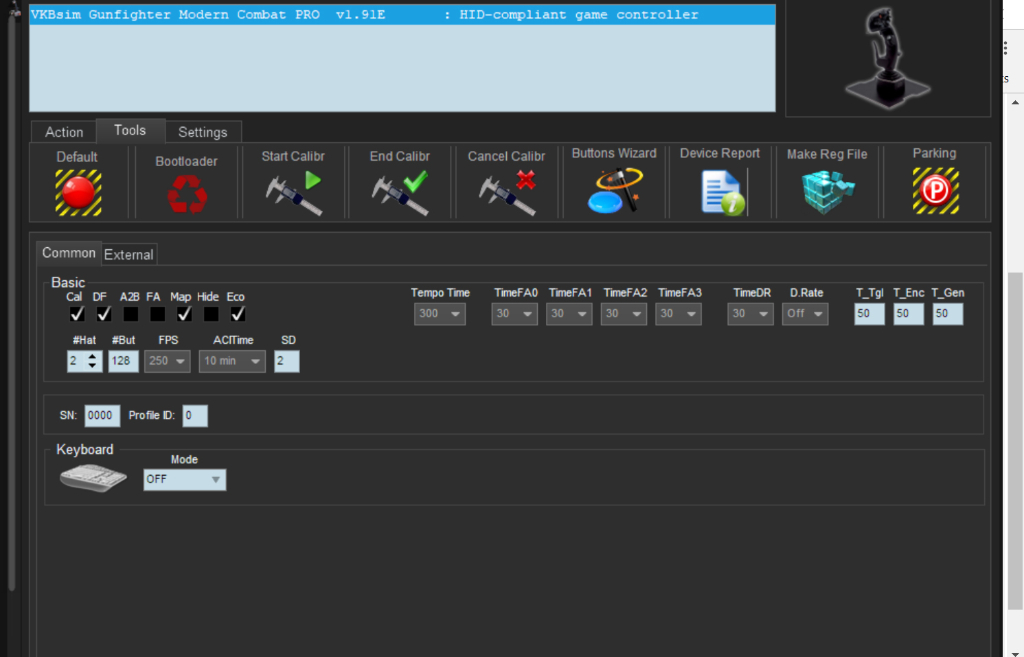Activate the Parking P icon

[935, 191]
